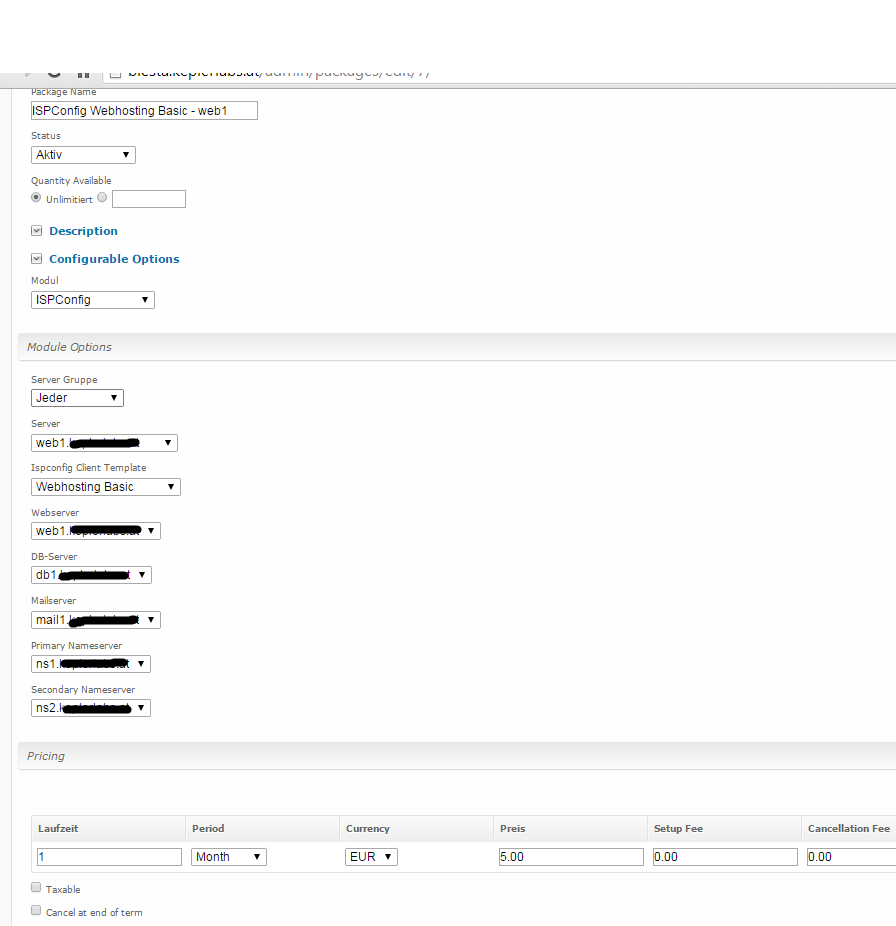Toggle the Configurable Options expander icon
Image resolution: width=896 pixels, height=926 pixels.
coord(37,259)
